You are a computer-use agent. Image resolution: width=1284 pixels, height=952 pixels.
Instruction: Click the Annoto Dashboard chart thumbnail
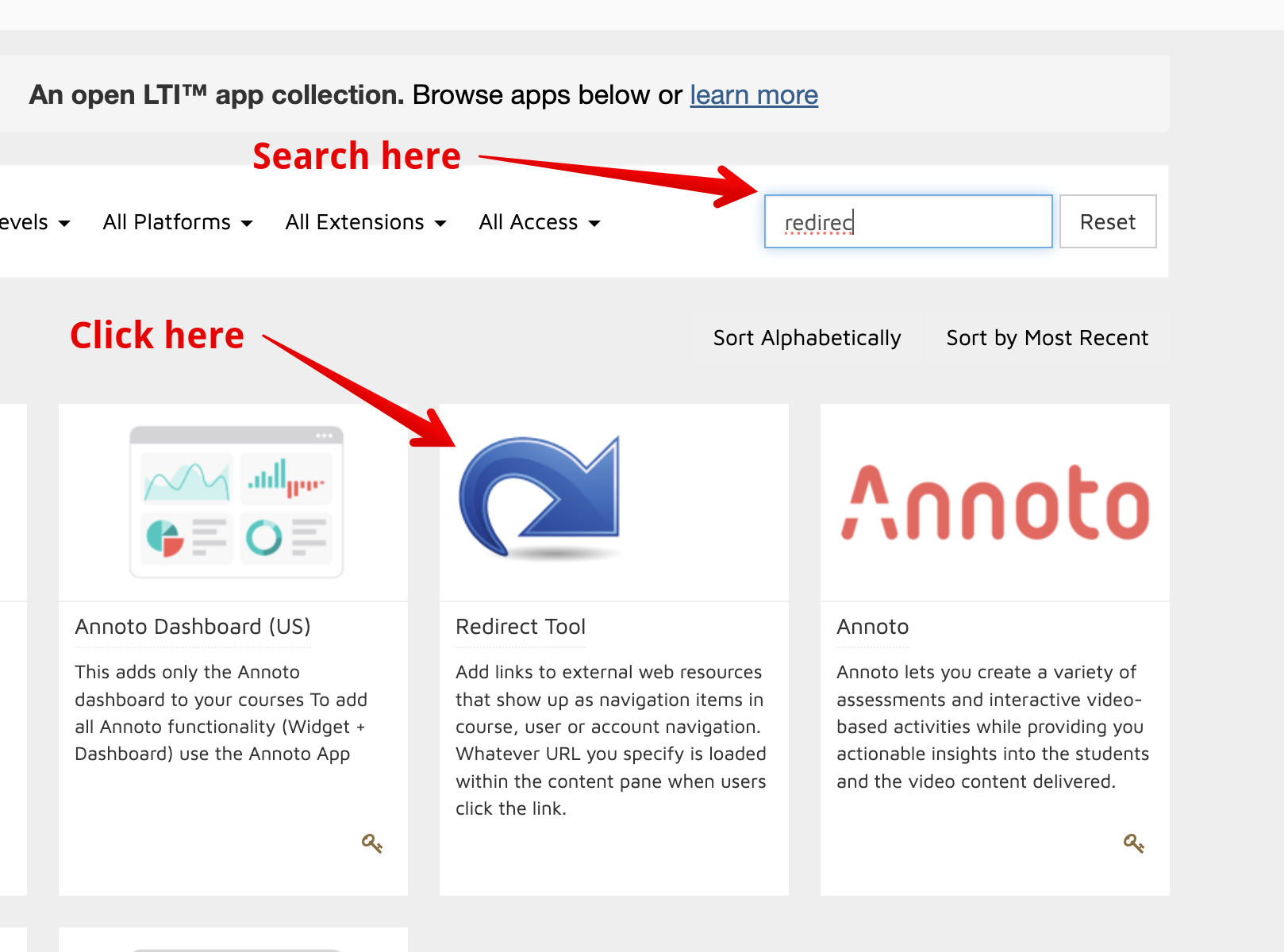pos(236,501)
